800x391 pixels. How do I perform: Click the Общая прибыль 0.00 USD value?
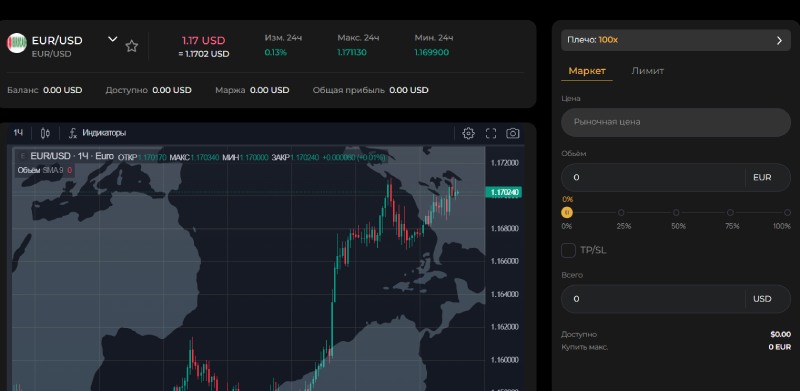tap(409, 90)
